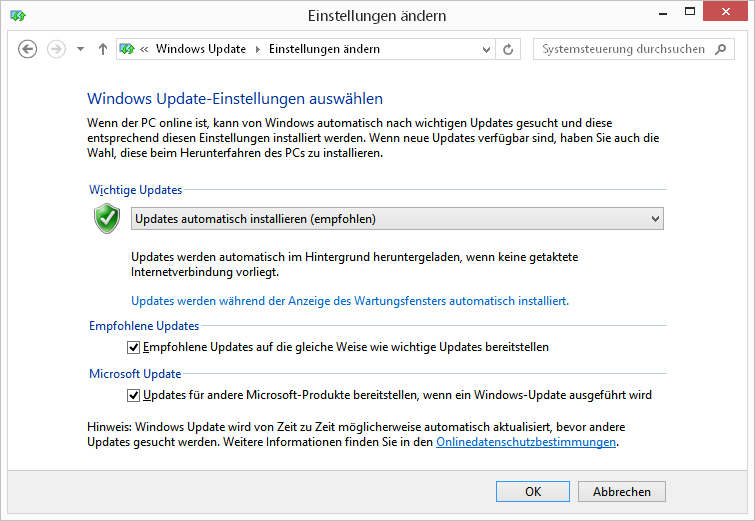The image size is (755, 521).
Task: Click the search magnifier icon
Action: click(x=722, y=49)
